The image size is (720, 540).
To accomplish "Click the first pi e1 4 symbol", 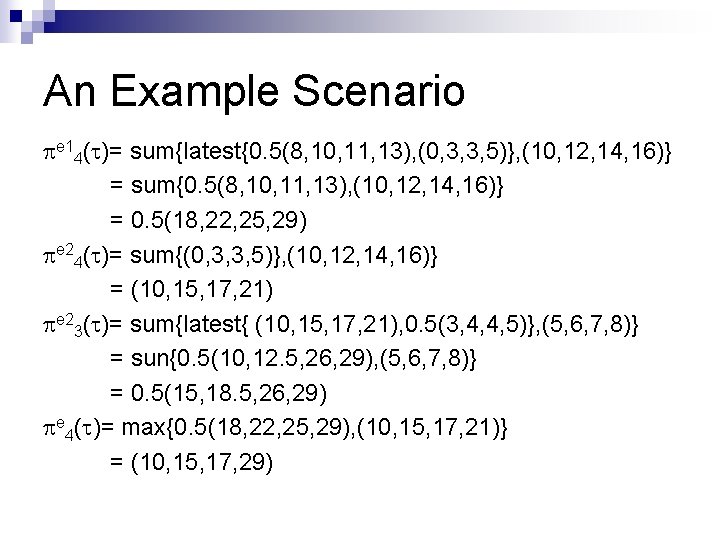I will pyautogui.click(x=63, y=152).
